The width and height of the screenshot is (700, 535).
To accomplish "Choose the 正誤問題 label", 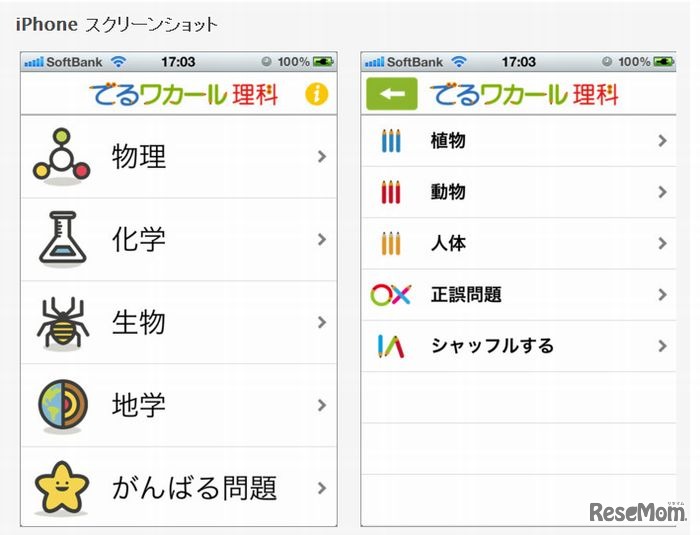I will [466, 295].
